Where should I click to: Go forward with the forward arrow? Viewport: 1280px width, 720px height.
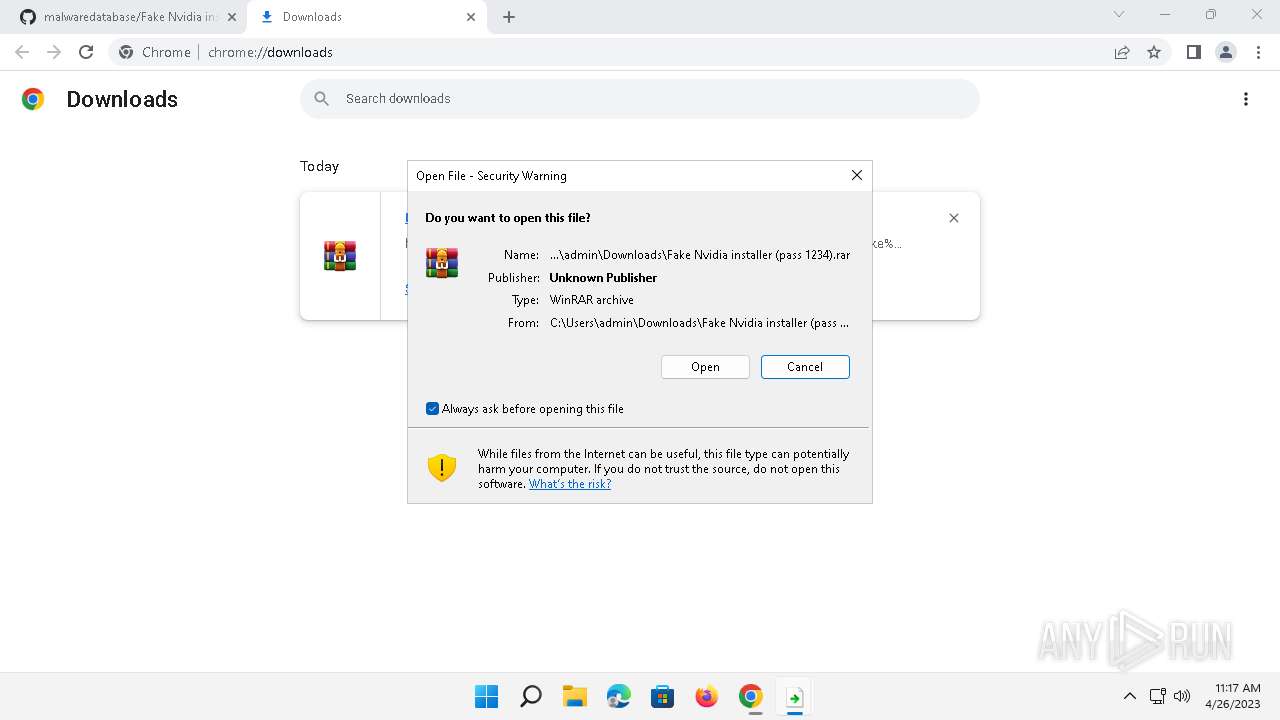click(54, 52)
